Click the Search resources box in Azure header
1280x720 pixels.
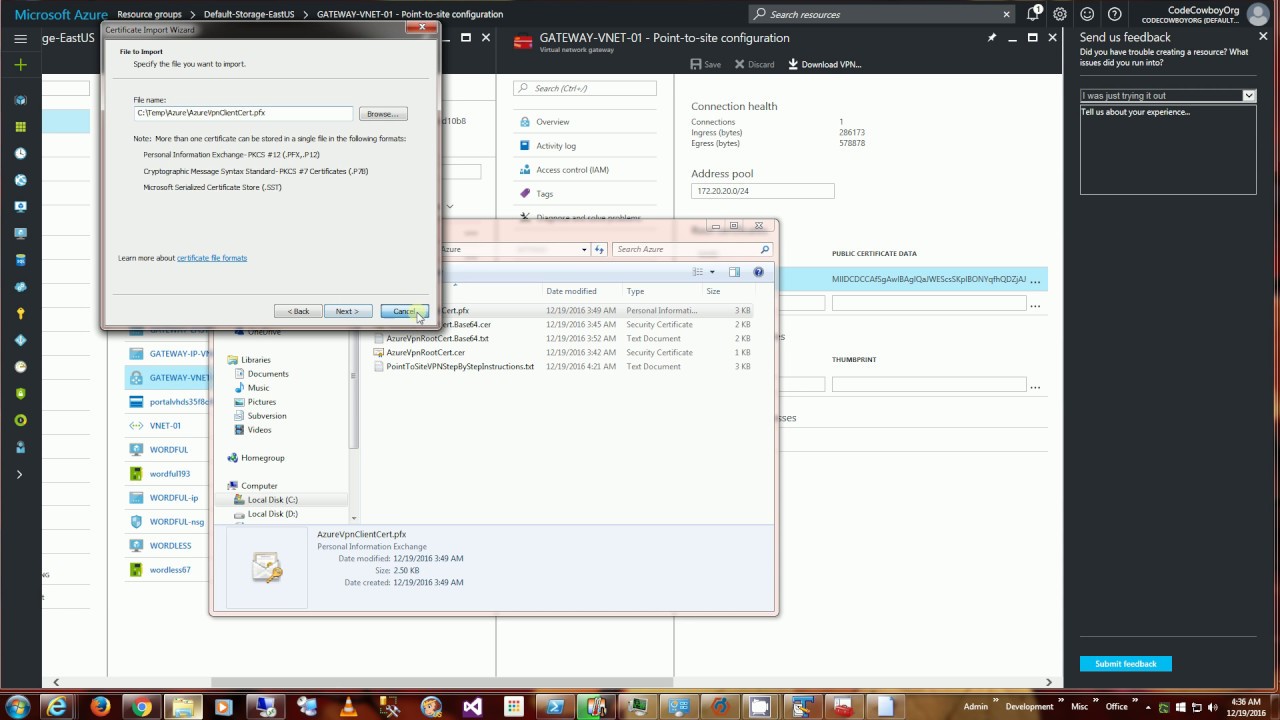(883, 14)
